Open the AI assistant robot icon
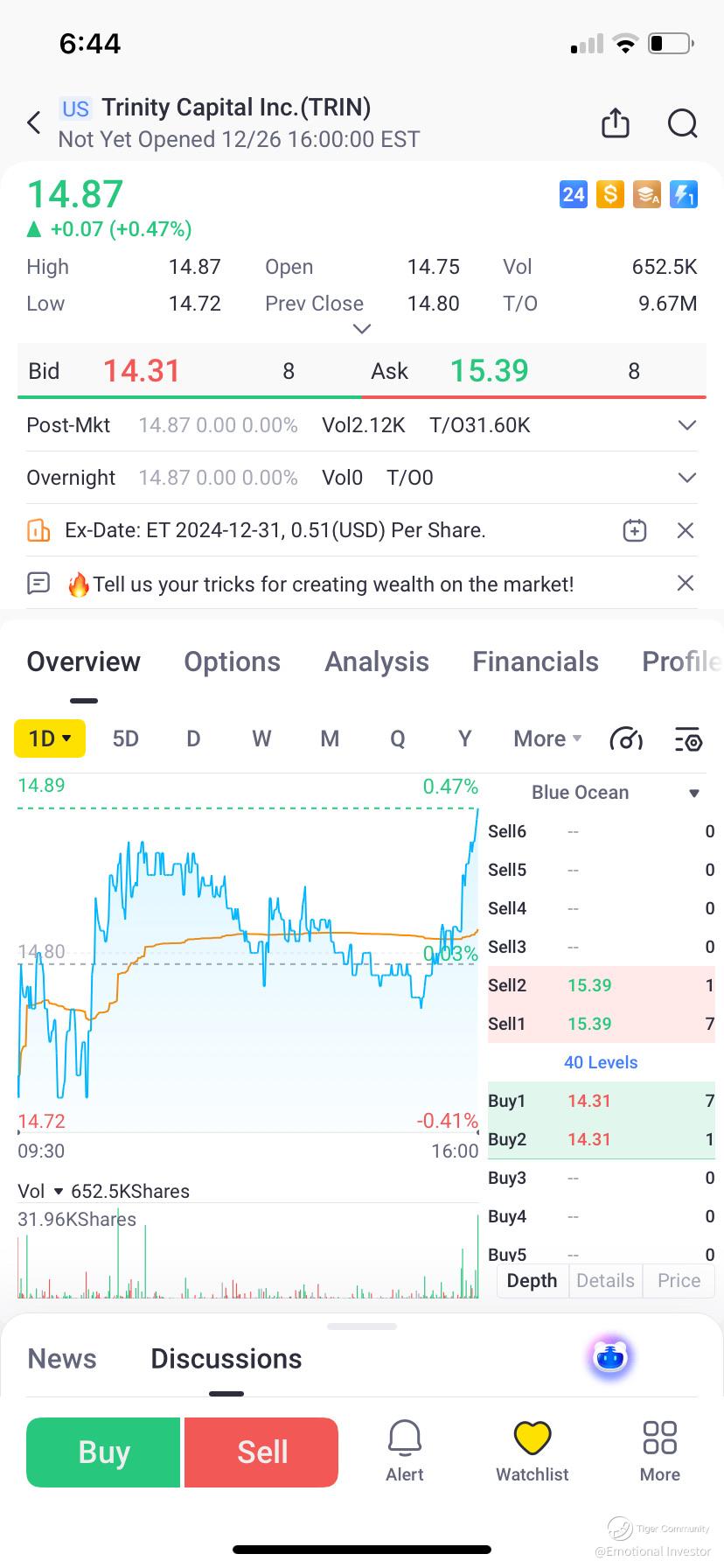Image resolution: width=724 pixels, height=1568 pixels. pos(610,1358)
